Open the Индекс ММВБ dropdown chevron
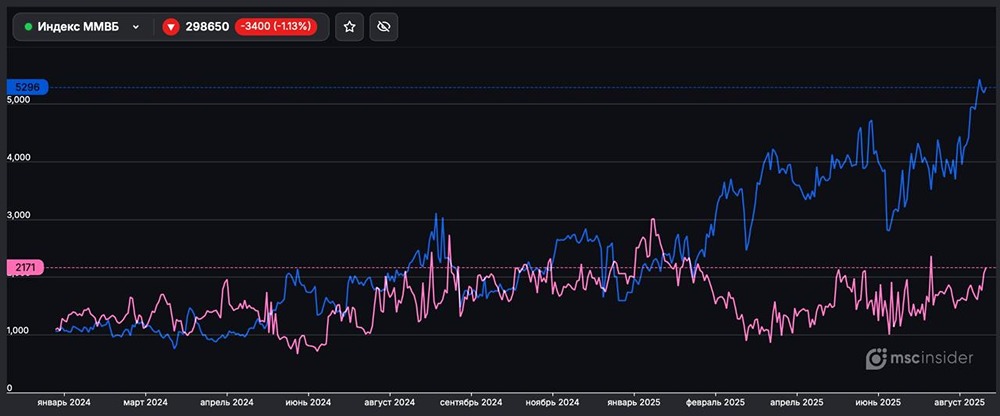Screen dimensions: 1000x416 coord(135,27)
